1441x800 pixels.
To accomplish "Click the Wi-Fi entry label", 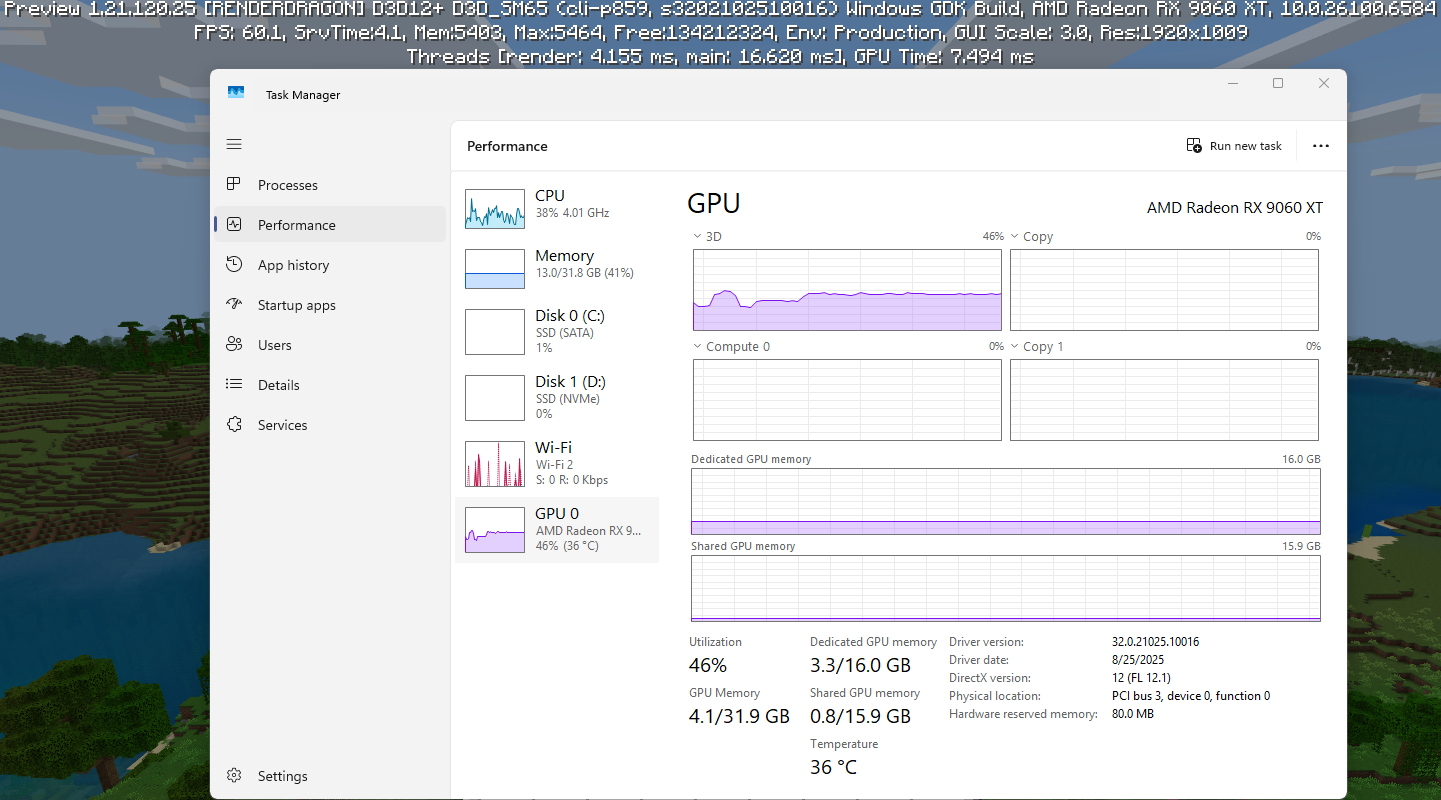I will pos(553,448).
